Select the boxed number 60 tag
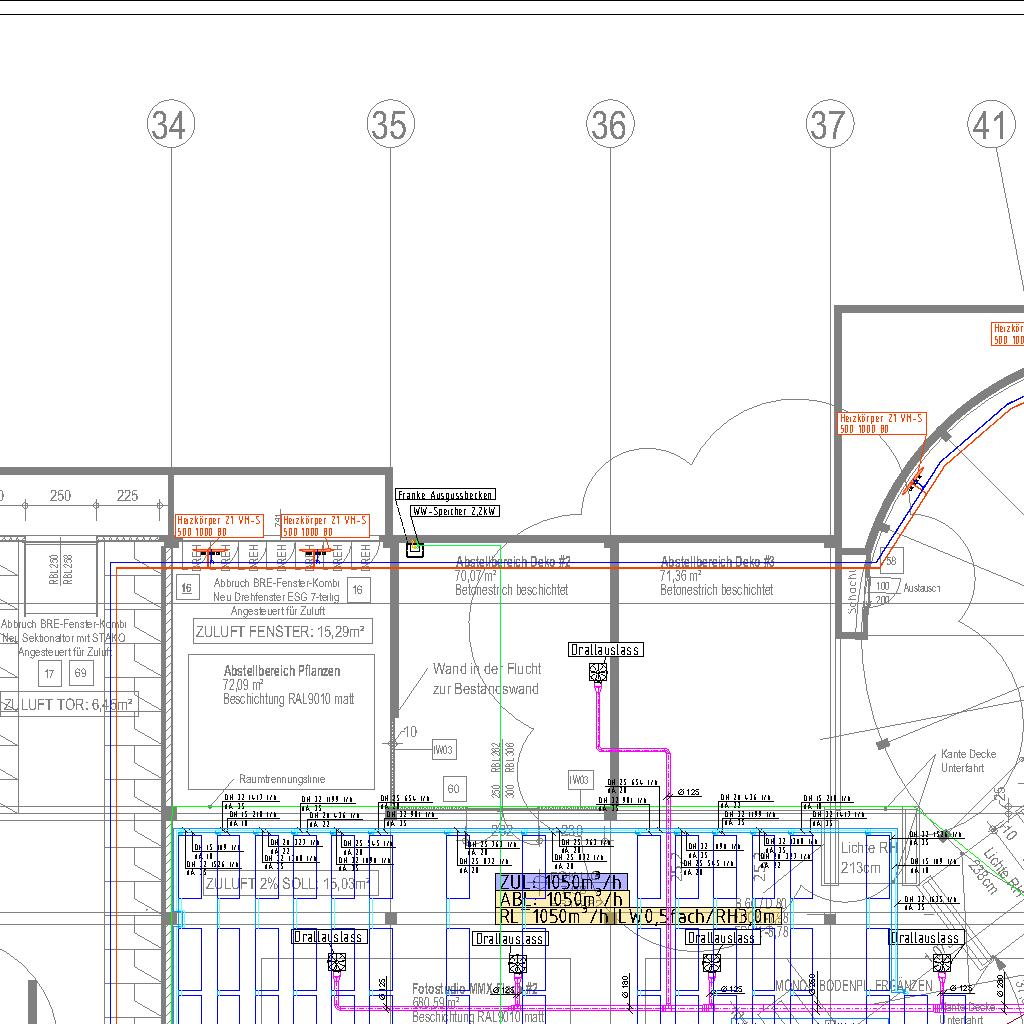 453,789
